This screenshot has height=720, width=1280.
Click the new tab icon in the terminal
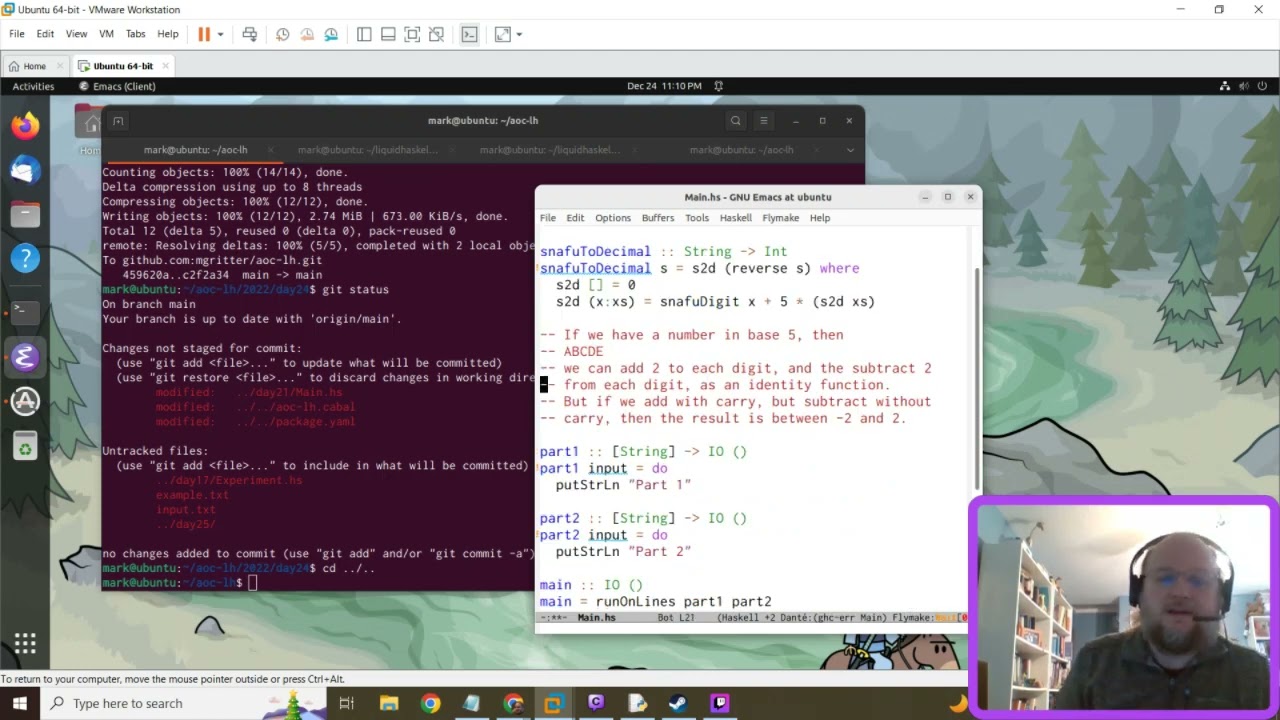[118, 121]
